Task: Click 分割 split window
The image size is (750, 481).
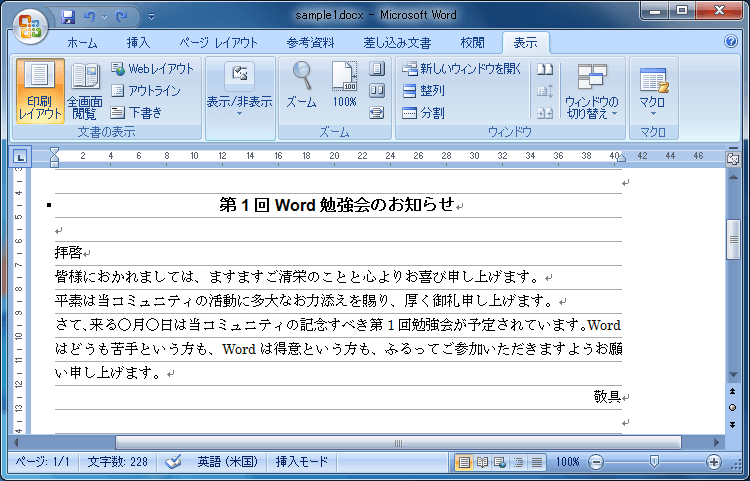Action: [x=423, y=113]
